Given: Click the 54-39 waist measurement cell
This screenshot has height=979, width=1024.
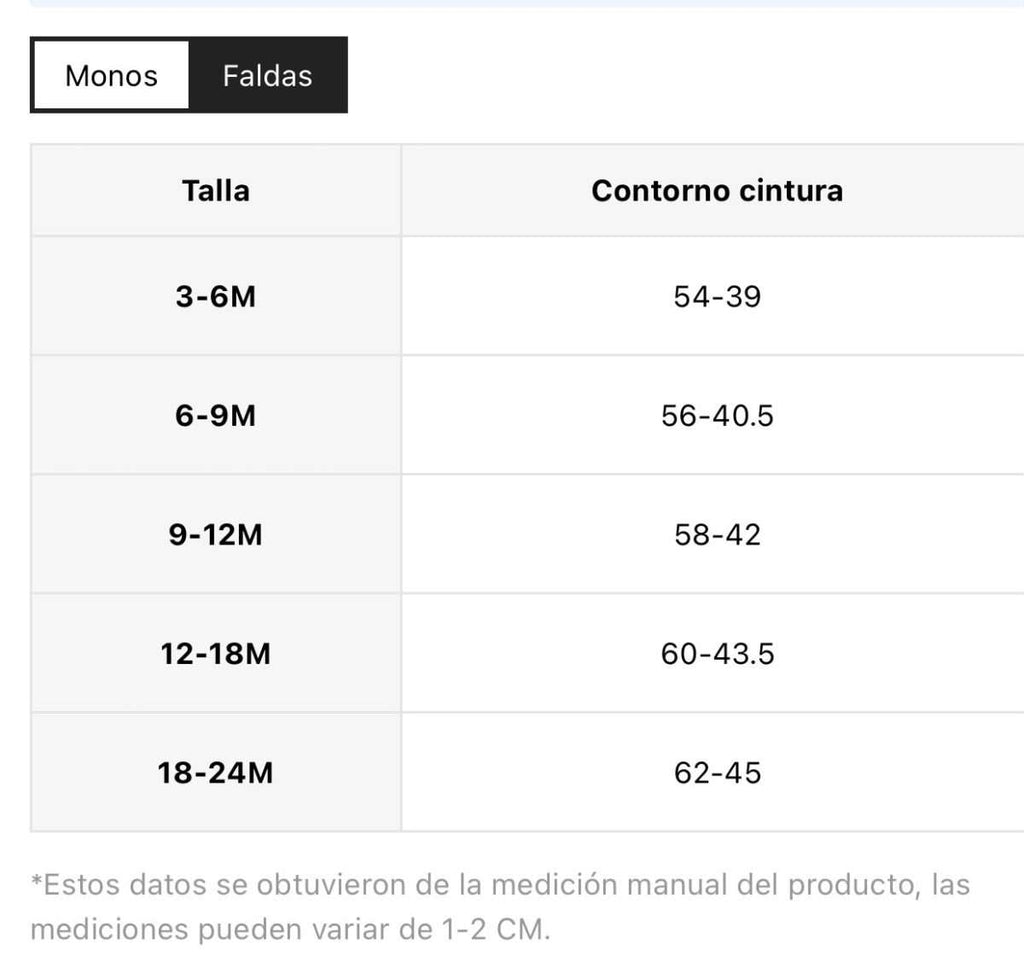Looking at the screenshot, I should tap(716, 297).
